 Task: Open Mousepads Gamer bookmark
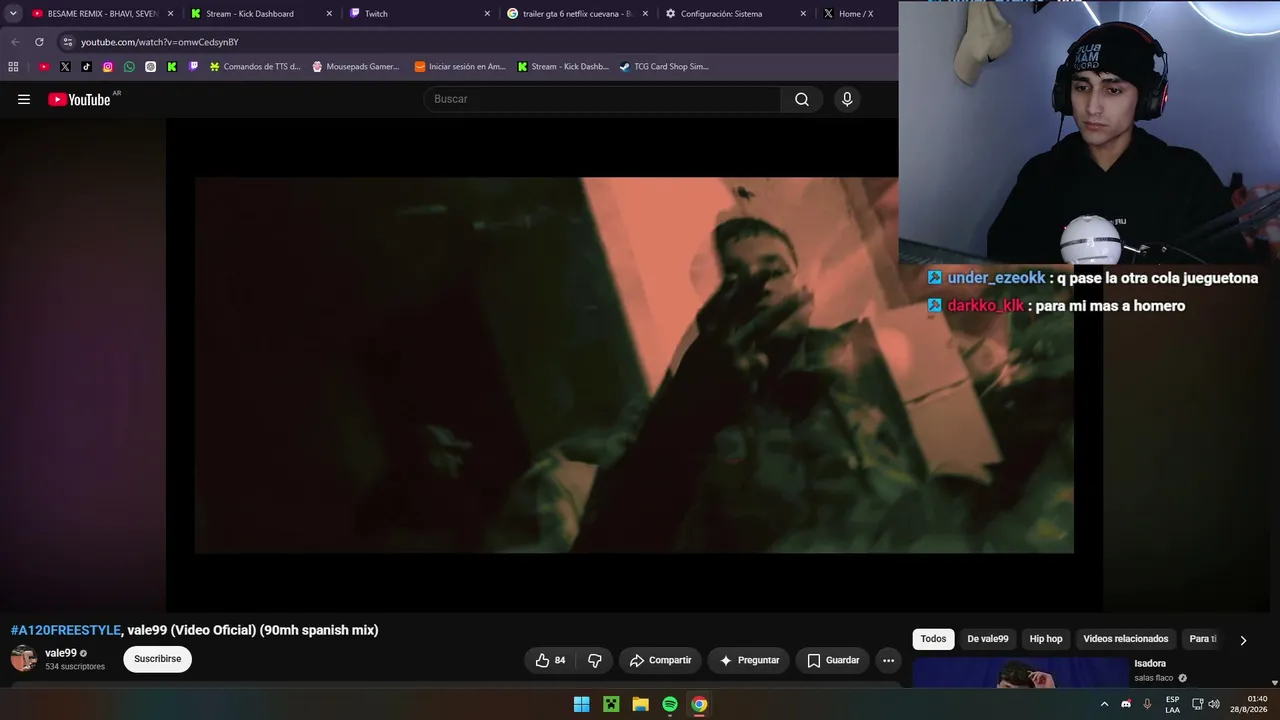(355, 67)
